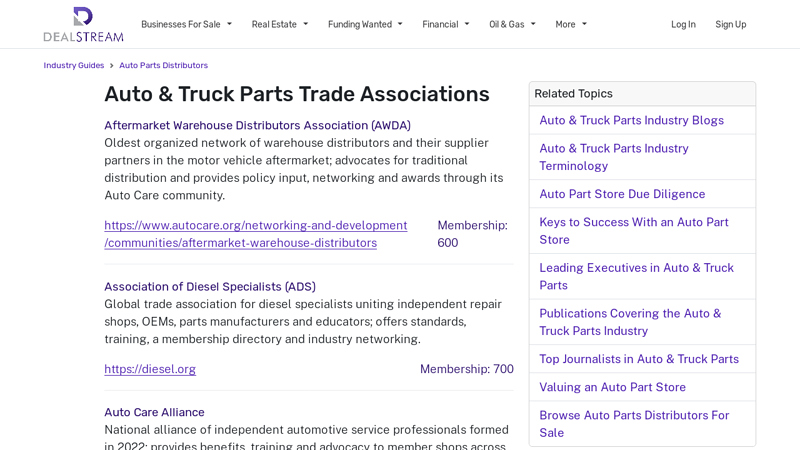Click the Log In link
The width and height of the screenshot is (800, 450).
point(683,24)
